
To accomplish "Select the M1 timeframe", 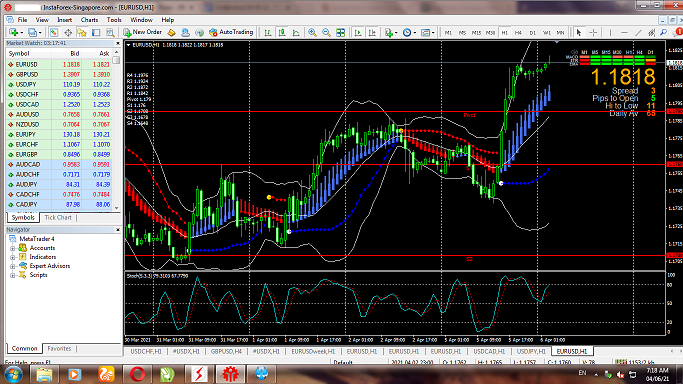I will pos(448,33).
